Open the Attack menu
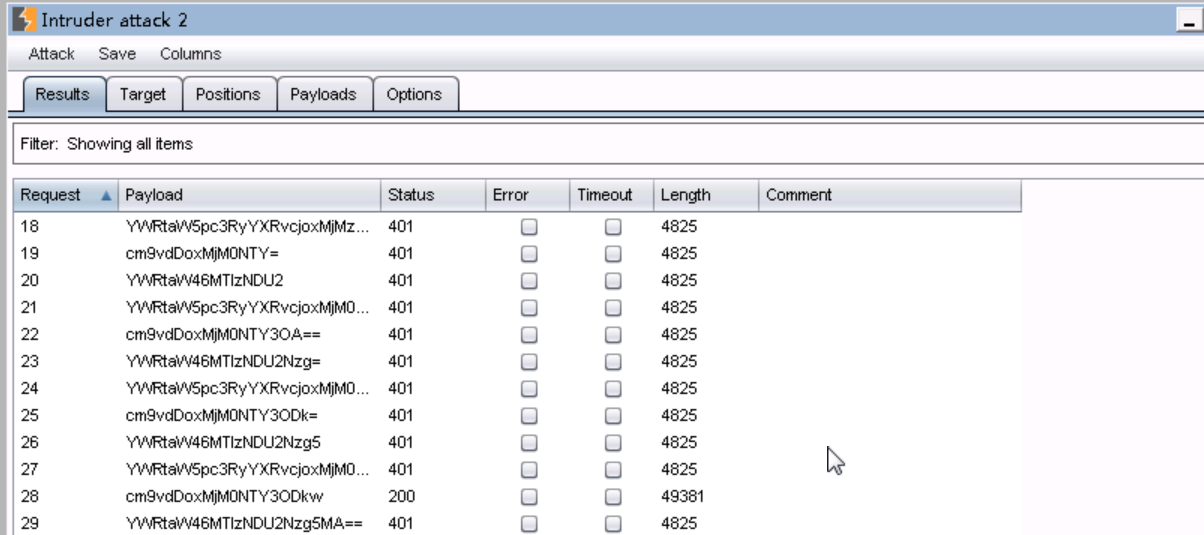 [x=51, y=54]
